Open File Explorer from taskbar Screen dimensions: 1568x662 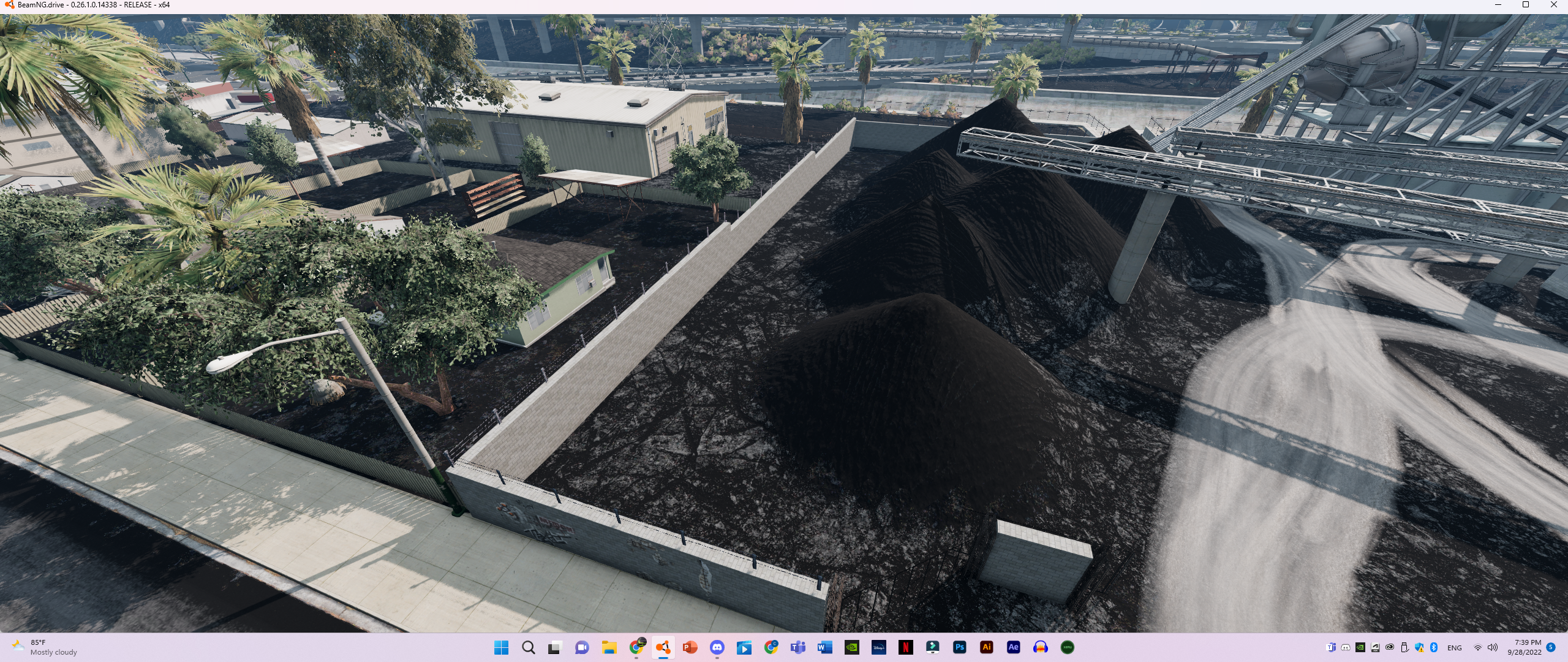pos(609,647)
